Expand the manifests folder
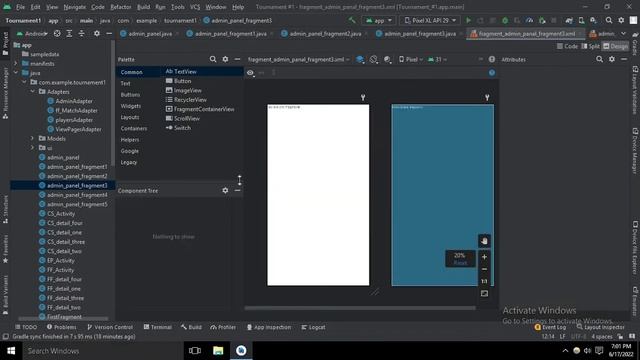The image size is (640, 360). pyautogui.click(x=16, y=63)
